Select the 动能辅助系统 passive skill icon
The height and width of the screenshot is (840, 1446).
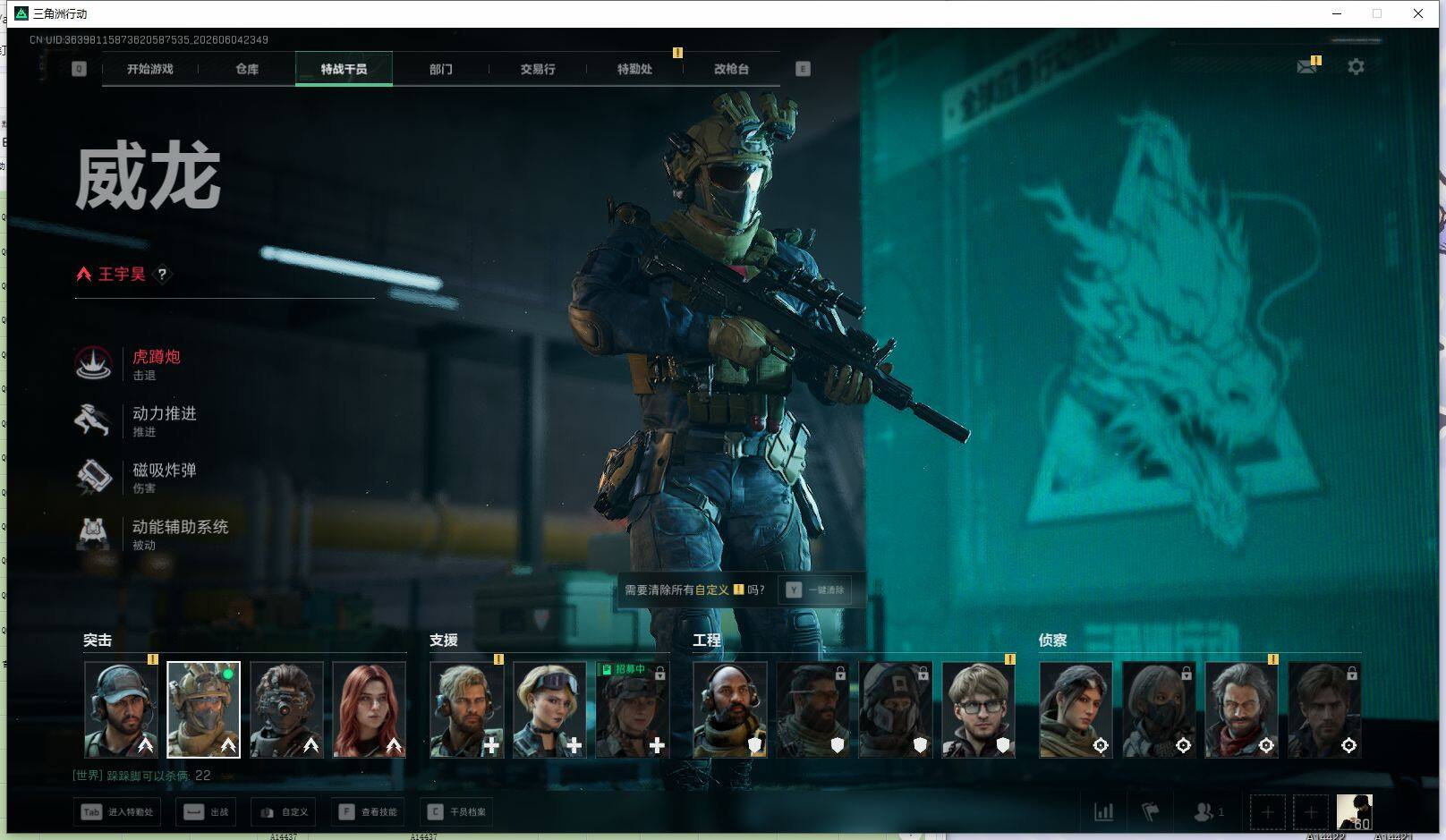[x=93, y=533]
